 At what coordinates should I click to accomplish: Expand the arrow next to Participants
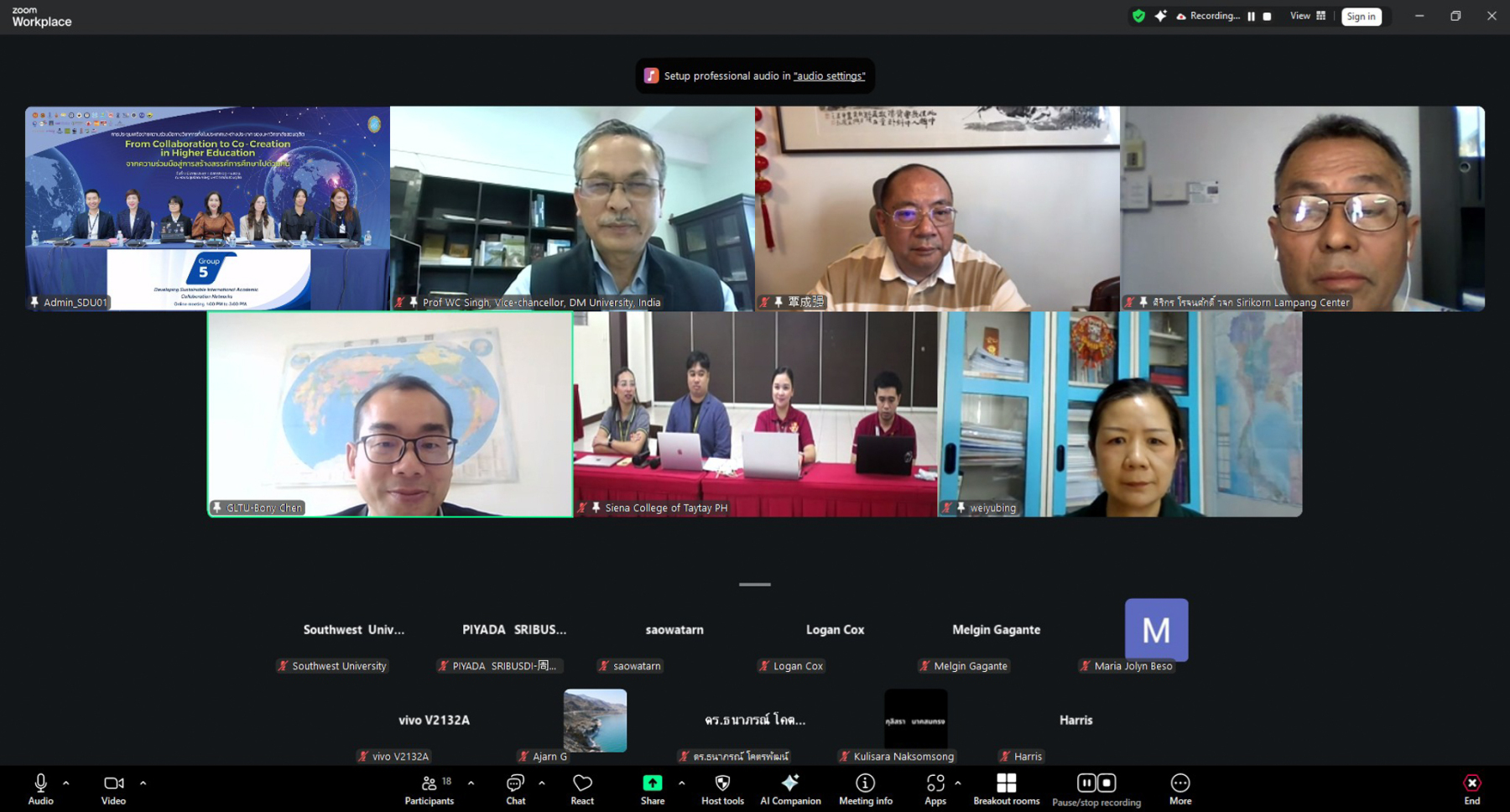(x=471, y=783)
